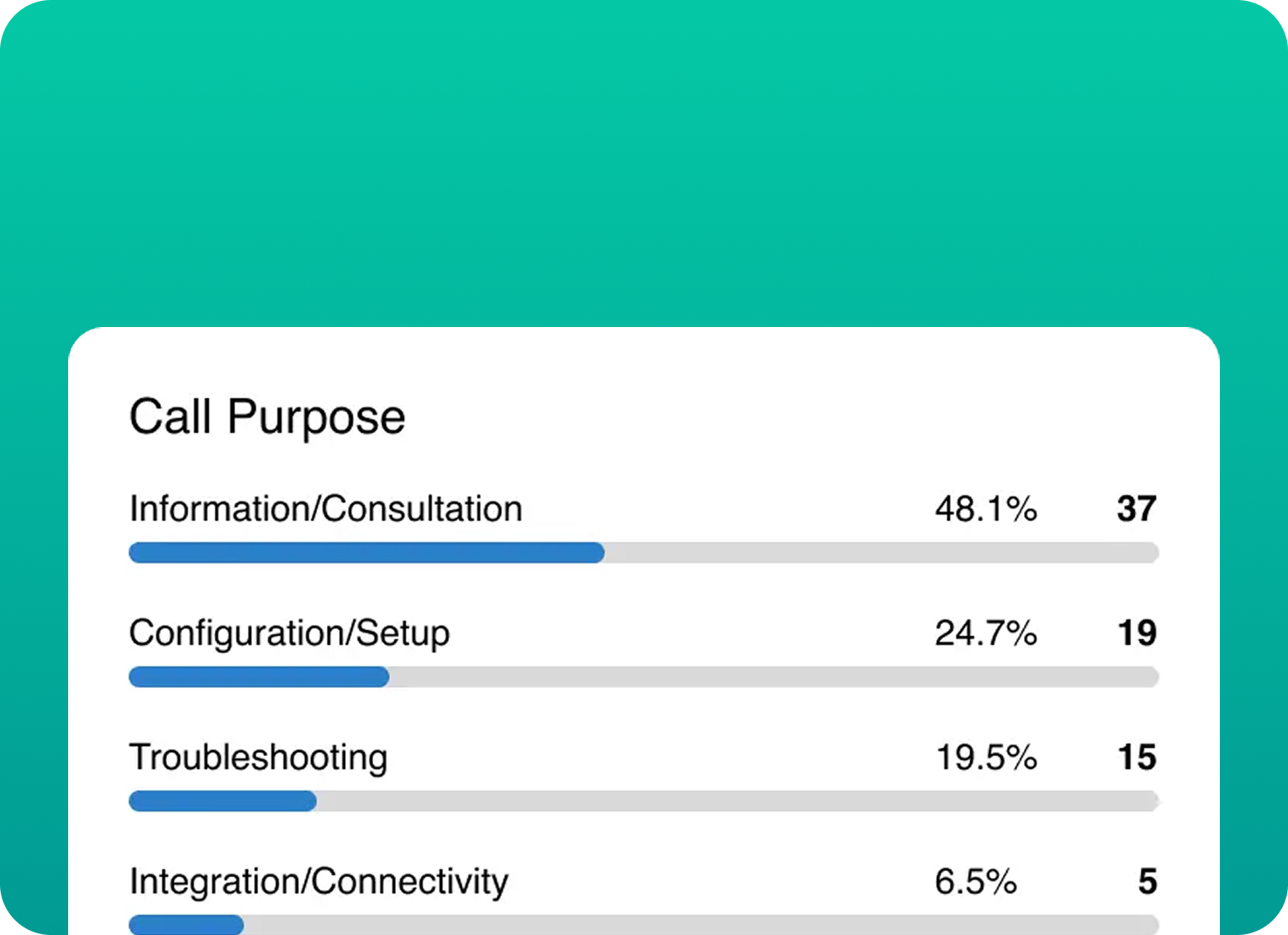Screen dimensions: 1288x935
Task: Click the call count 37
Action: pos(1136,509)
